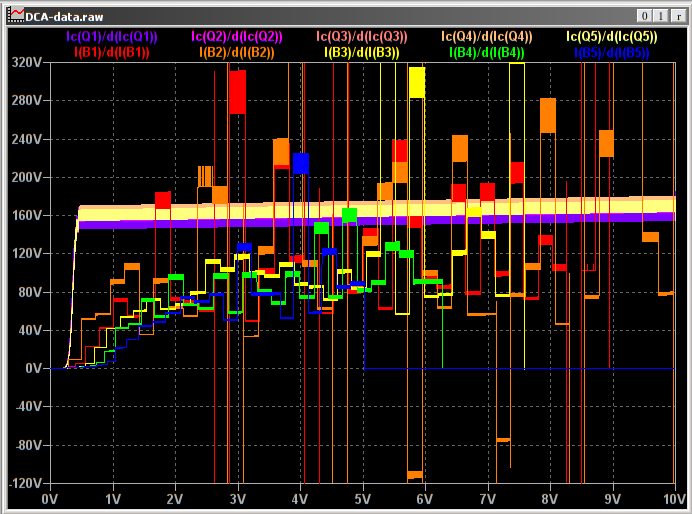This screenshot has width=692, height=514.
Task: Click the -120V vertical axis label
Action: click(26, 483)
